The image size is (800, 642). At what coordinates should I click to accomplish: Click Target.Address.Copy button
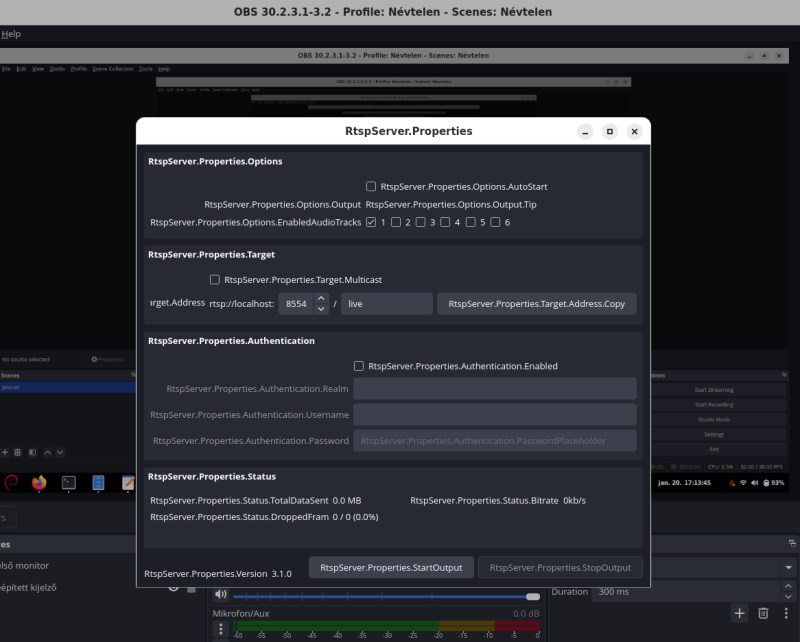[537, 304]
